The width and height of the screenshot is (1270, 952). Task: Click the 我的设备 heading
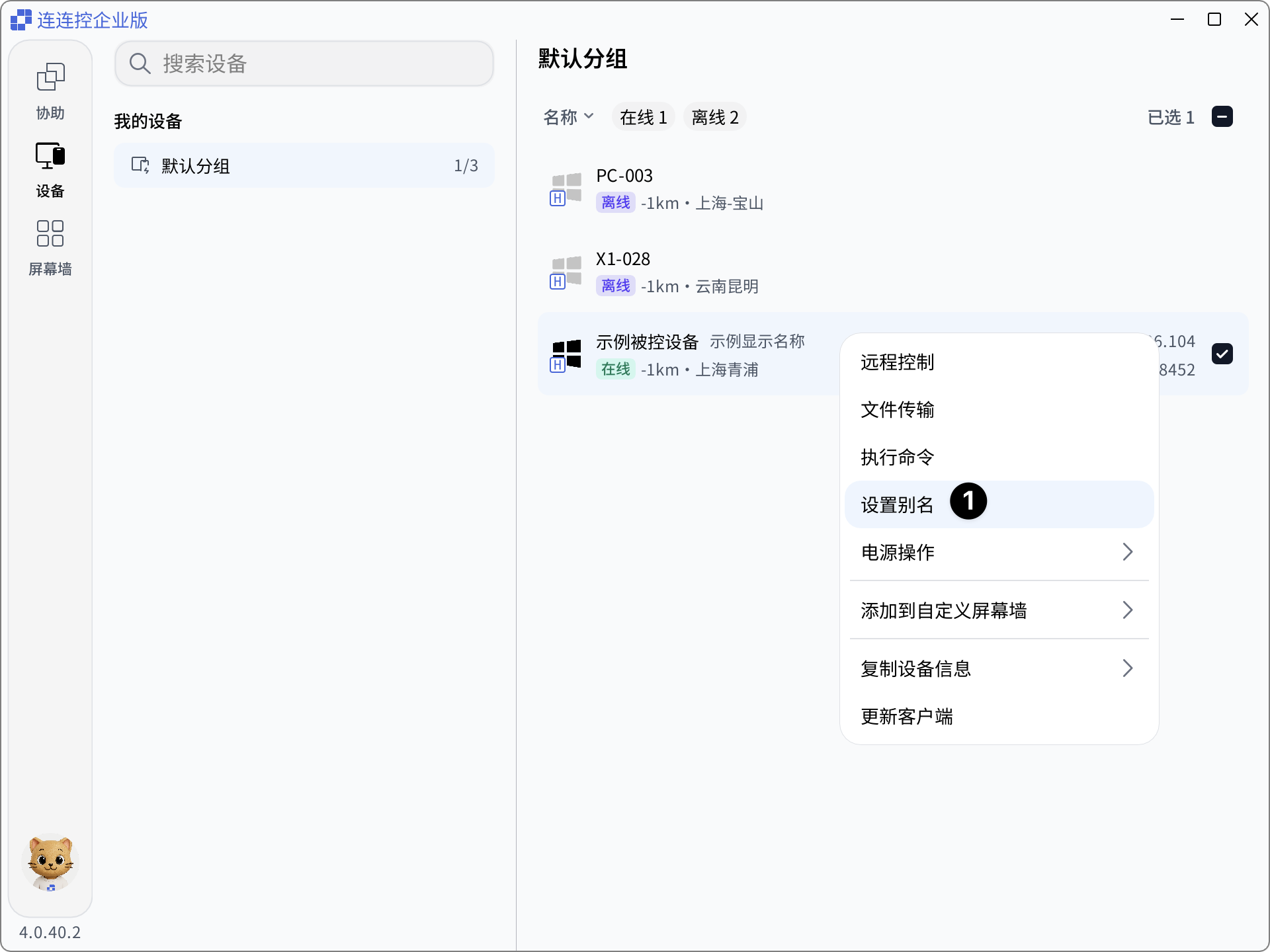(x=148, y=121)
